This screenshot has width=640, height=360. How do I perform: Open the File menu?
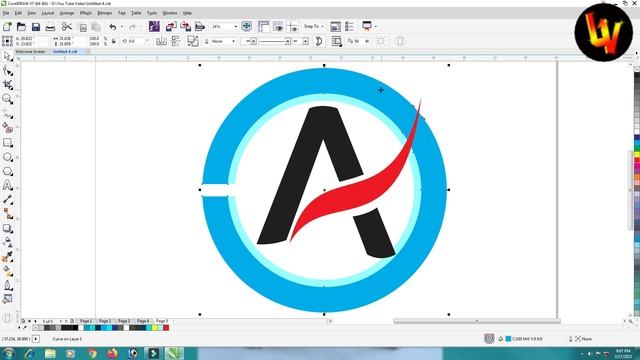coord(6,13)
